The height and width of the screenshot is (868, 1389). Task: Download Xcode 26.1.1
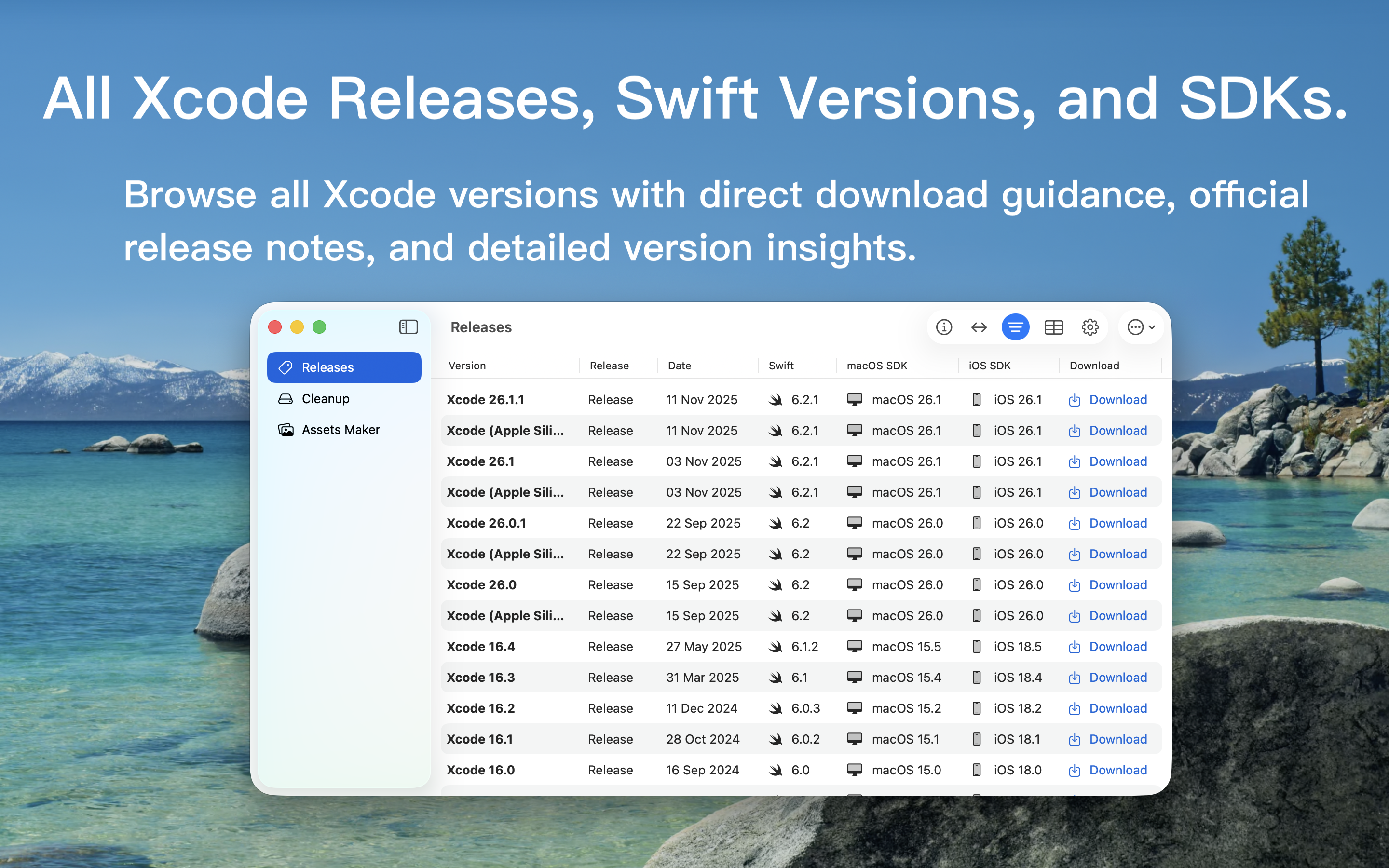point(1117,400)
